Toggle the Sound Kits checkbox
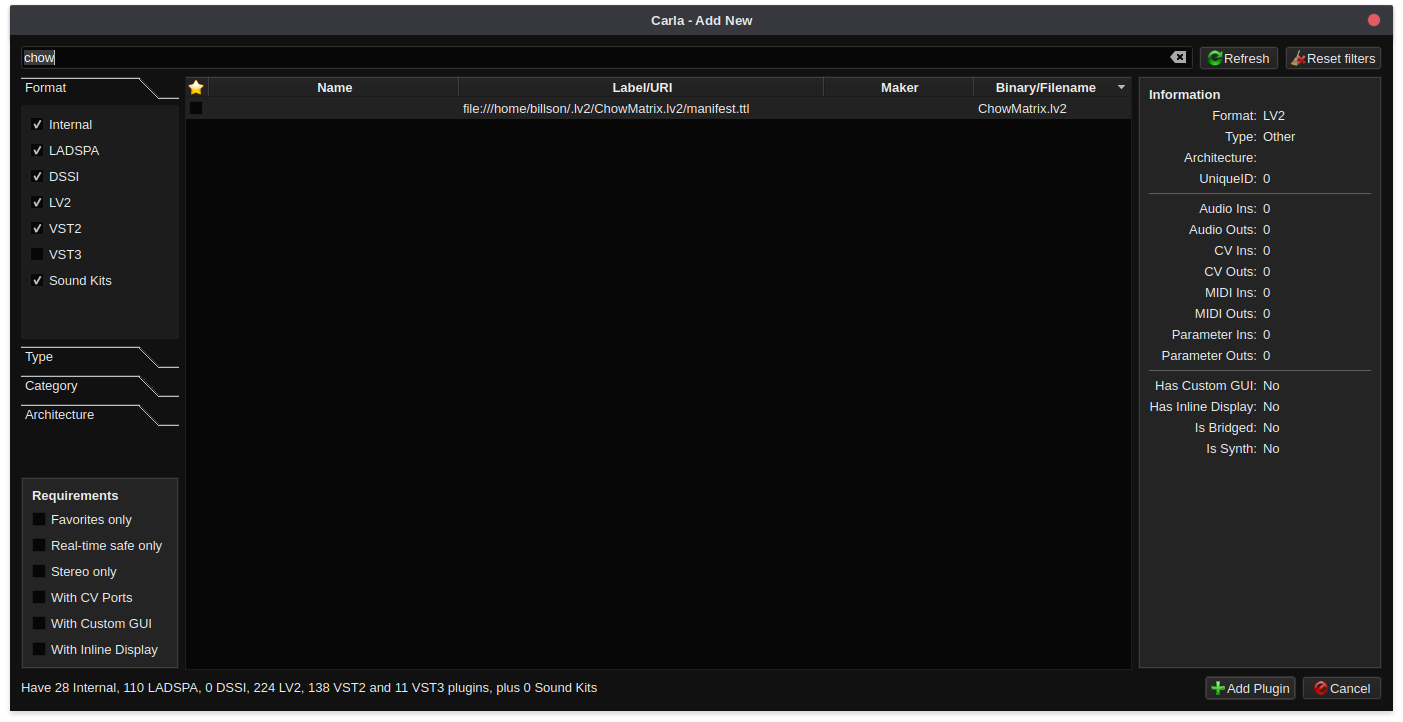Image resolution: width=1403 pixels, height=722 pixels. point(37,281)
